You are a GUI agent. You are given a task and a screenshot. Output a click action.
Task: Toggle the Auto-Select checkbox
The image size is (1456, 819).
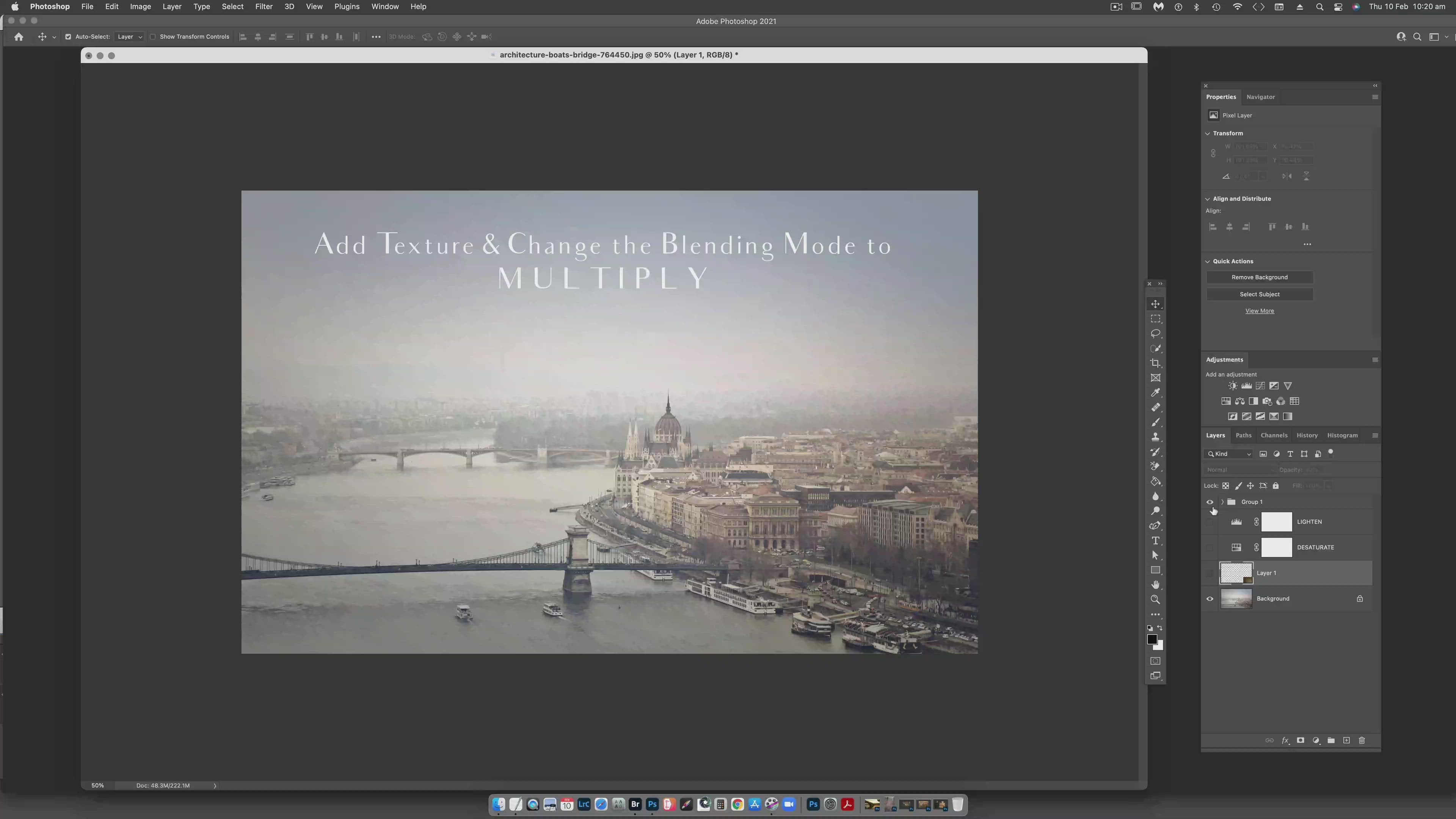coord(68,37)
